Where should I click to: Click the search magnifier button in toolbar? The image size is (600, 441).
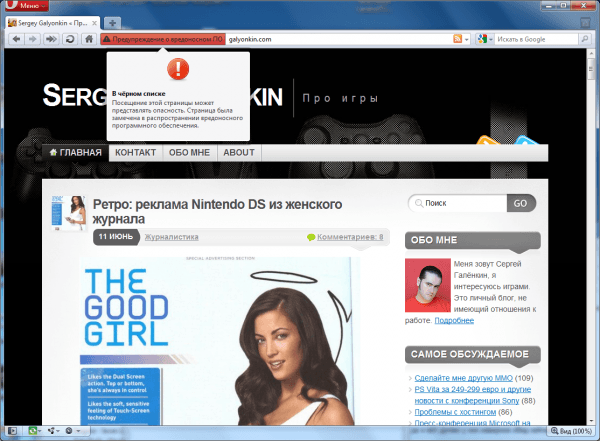(x=584, y=39)
